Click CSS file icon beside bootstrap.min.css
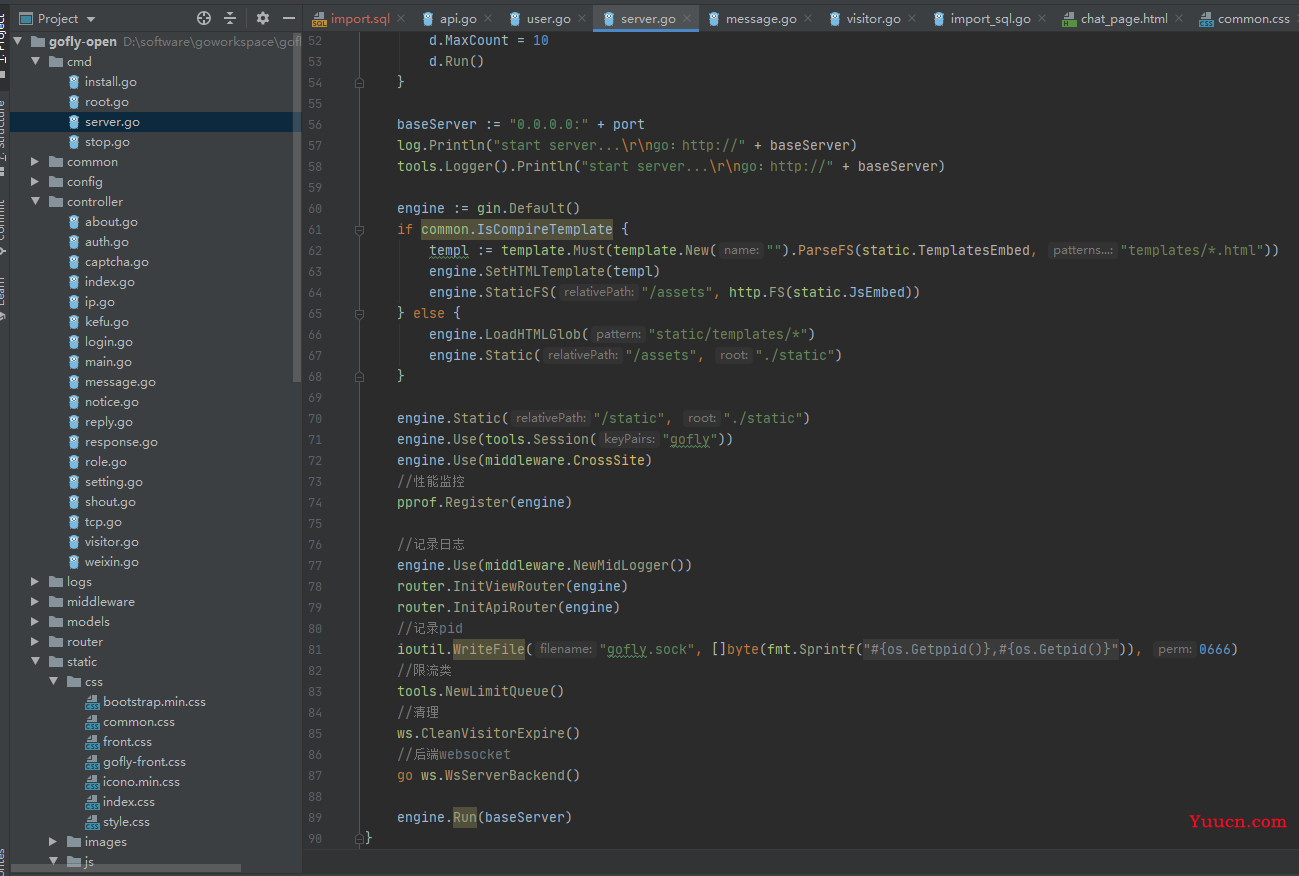The width and height of the screenshot is (1299, 876). point(93,702)
